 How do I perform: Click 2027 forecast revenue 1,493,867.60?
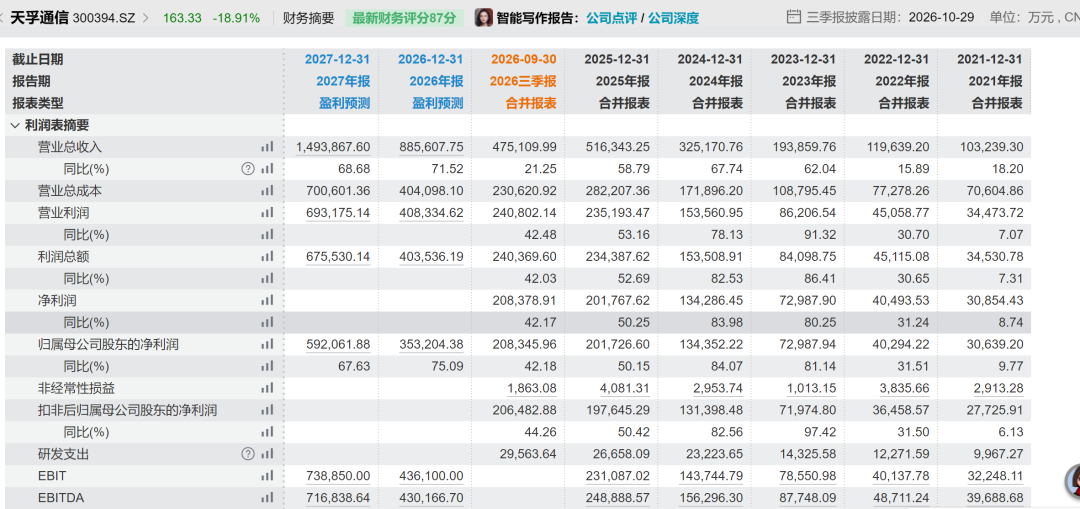tap(333, 147)
